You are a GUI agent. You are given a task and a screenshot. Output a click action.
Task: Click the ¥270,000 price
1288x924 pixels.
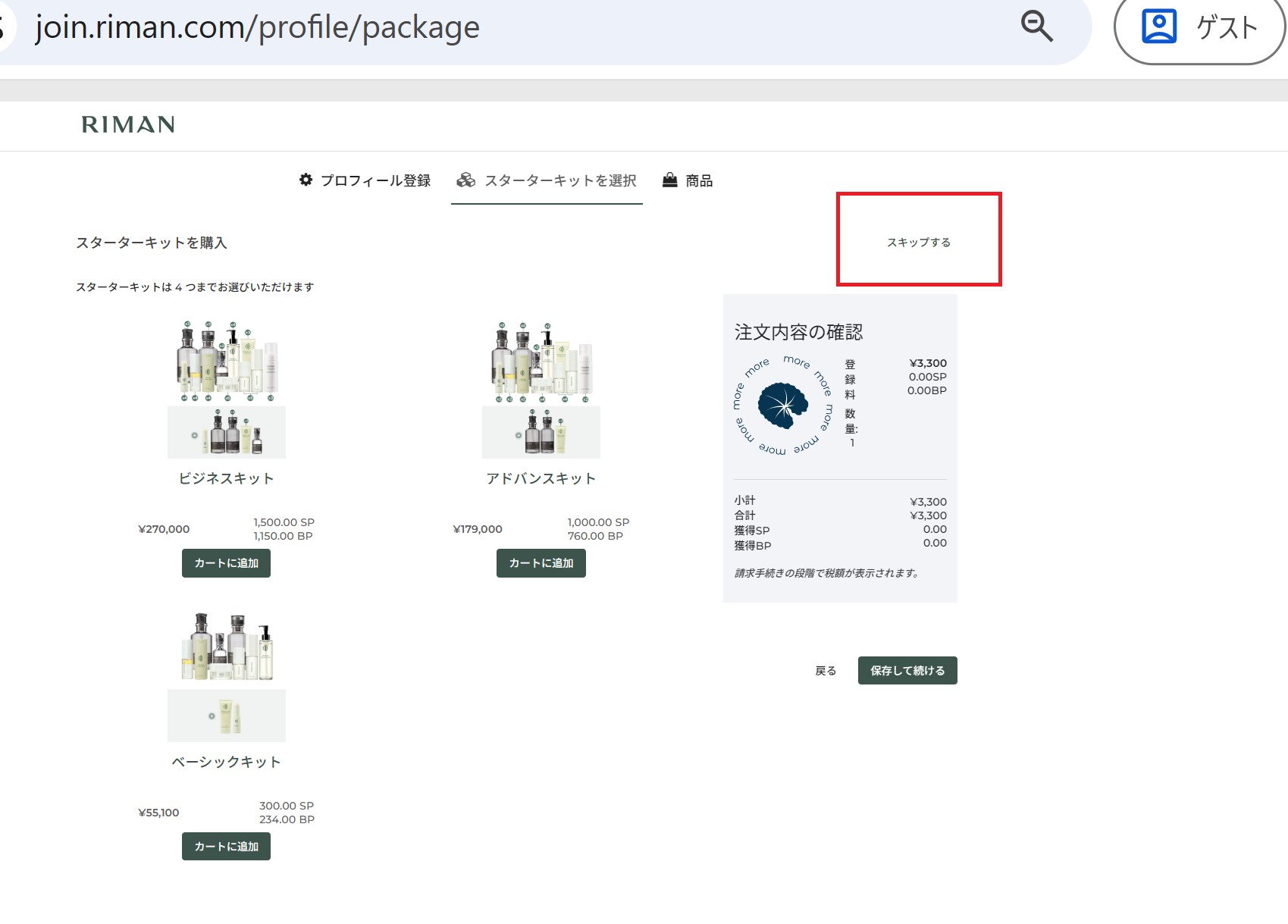click(164, 529)
